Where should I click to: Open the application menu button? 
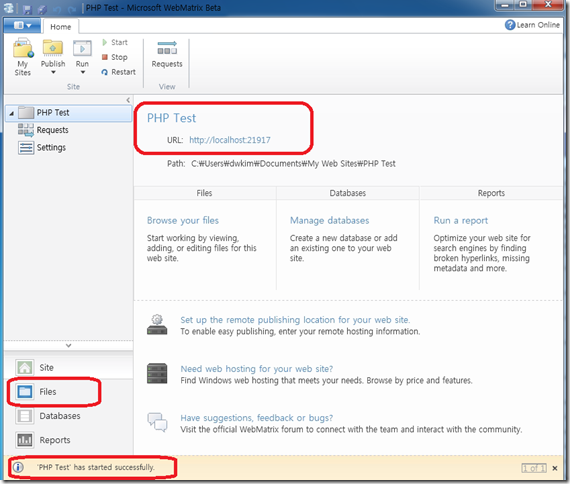point(22,25)
